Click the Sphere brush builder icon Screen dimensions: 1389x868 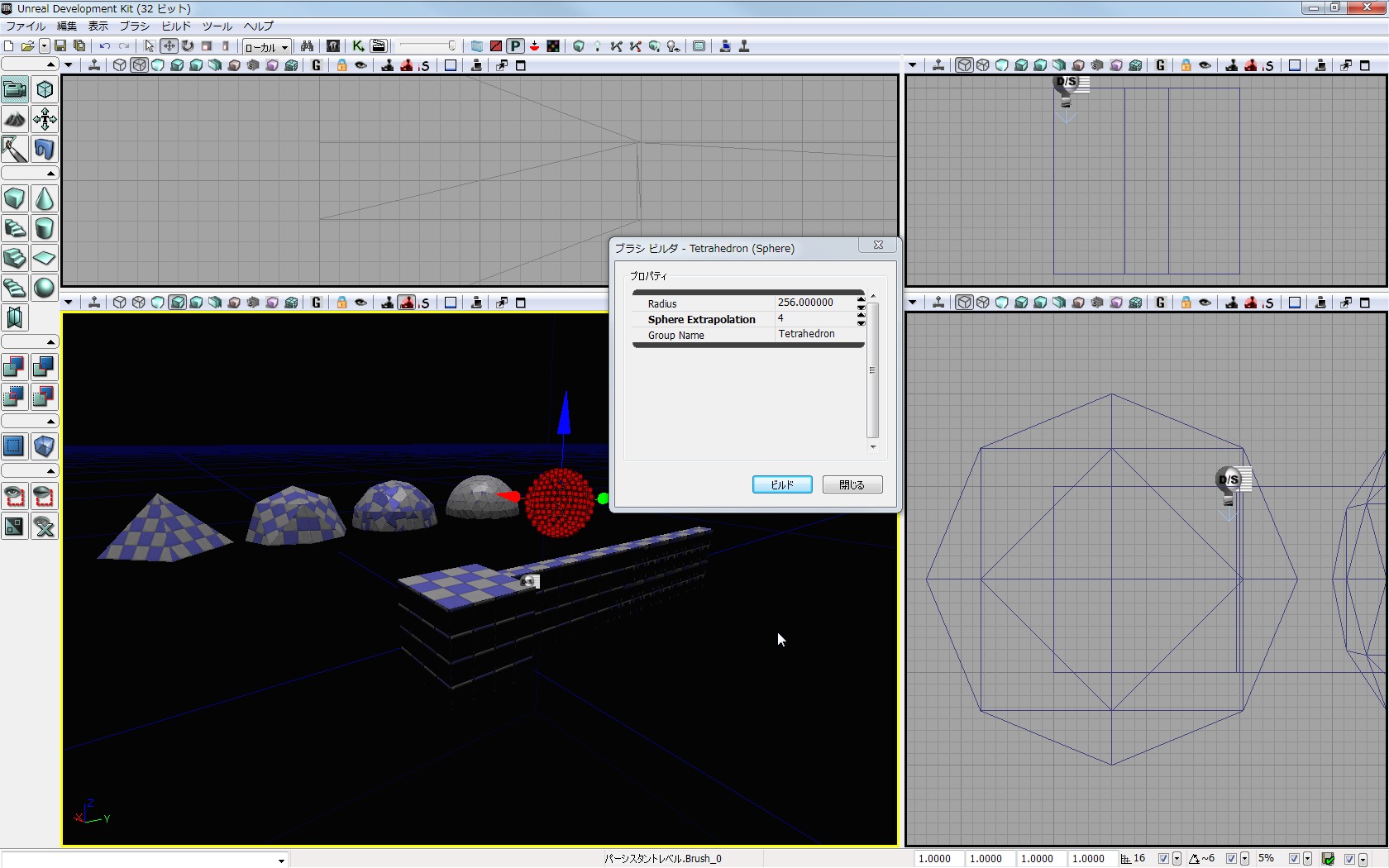point(45,288)
